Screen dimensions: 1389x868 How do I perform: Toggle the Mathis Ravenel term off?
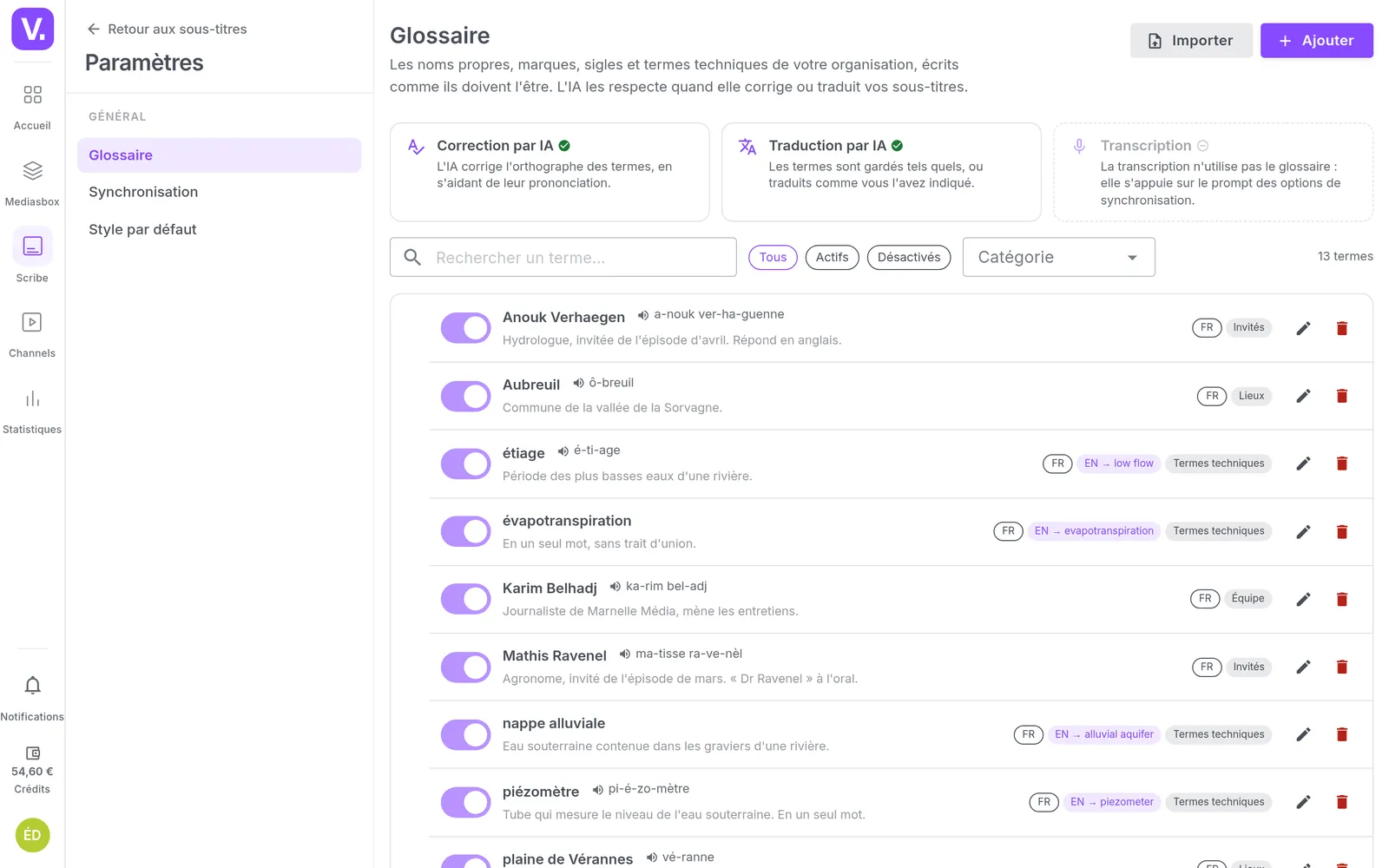[x=466, y=667]
